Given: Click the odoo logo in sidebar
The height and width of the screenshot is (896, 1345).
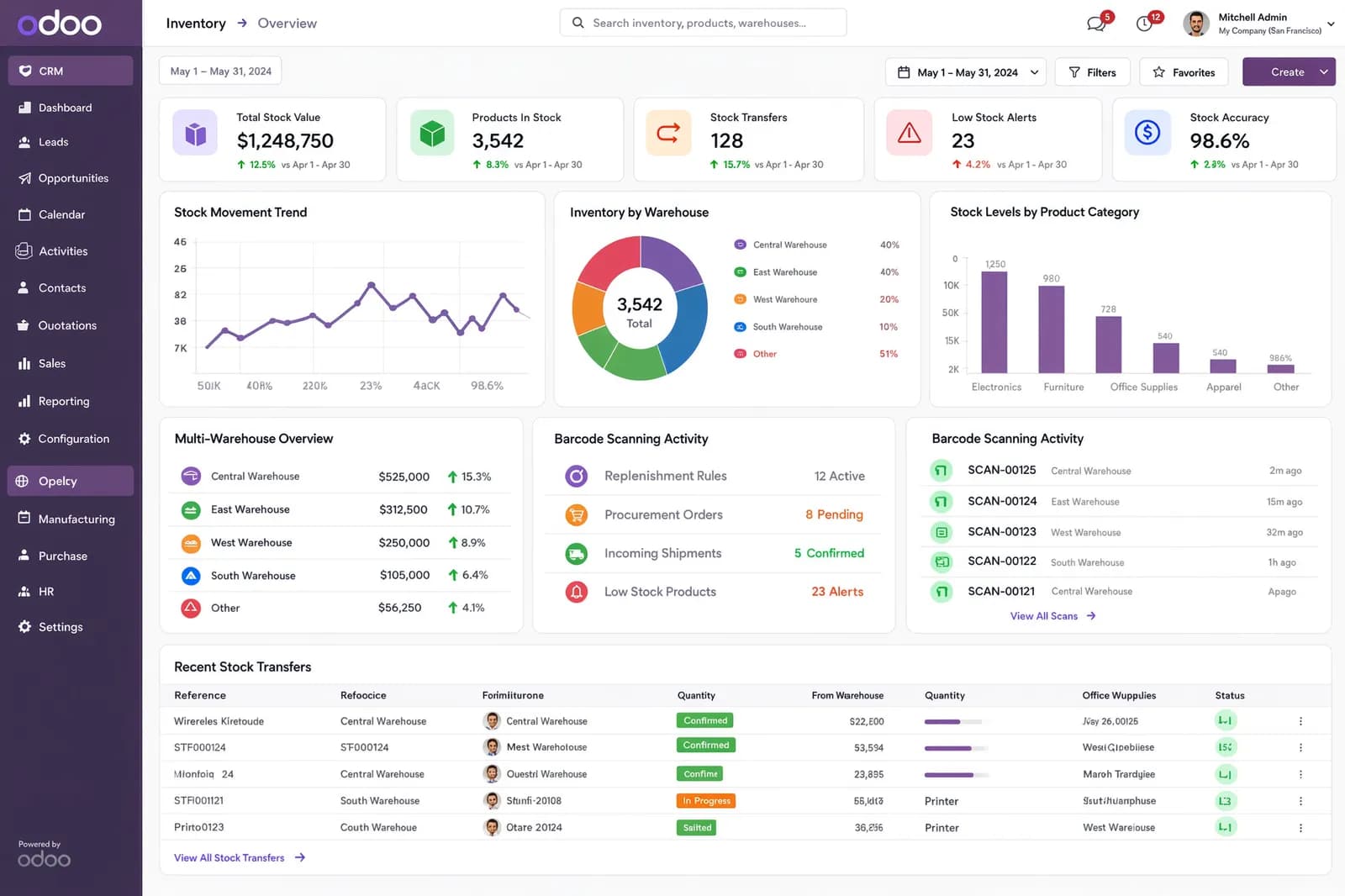Looking at the screenshot, I should 60,24.
